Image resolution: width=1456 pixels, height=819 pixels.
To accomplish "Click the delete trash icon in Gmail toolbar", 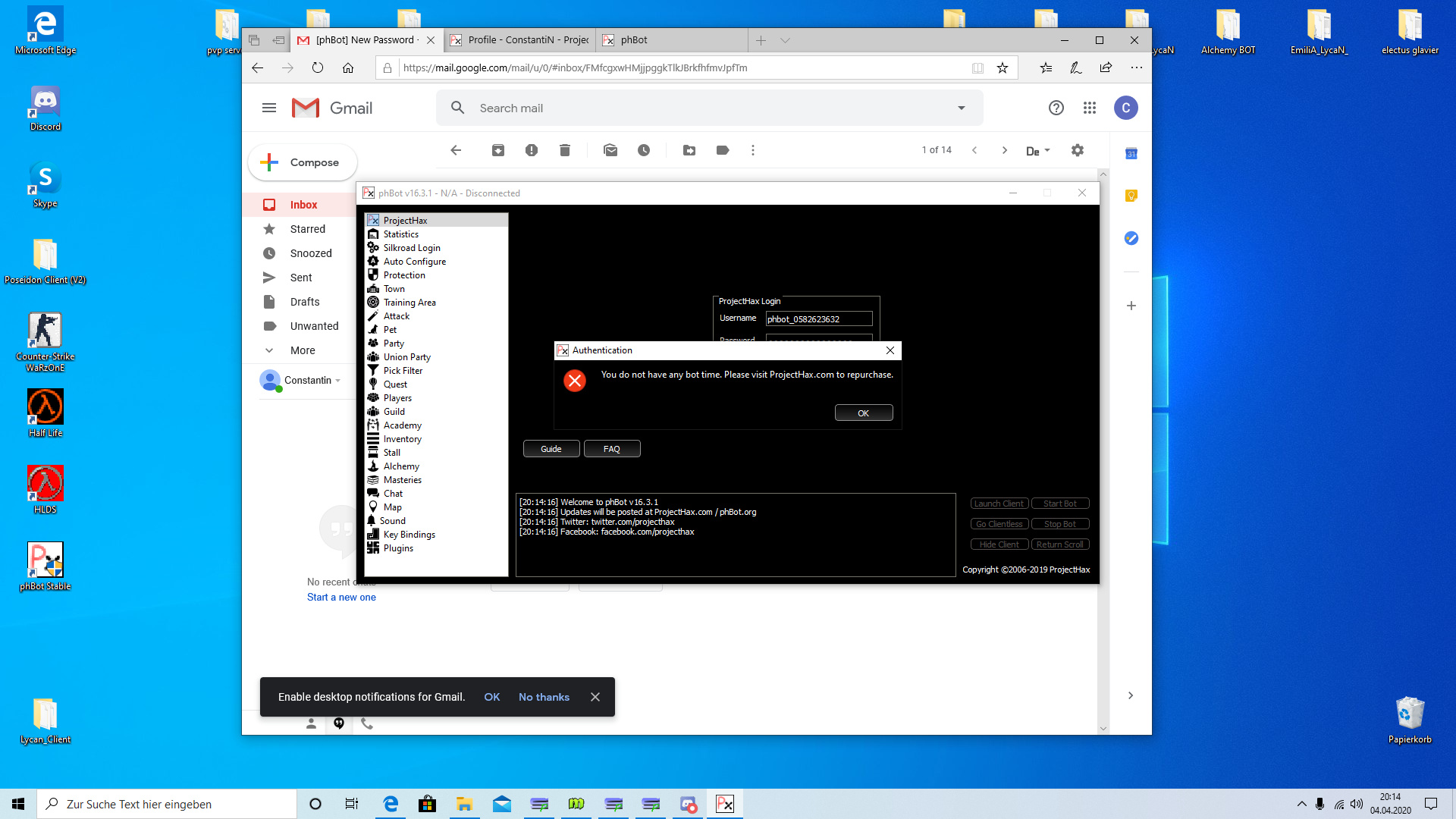I will pos(565,150).
